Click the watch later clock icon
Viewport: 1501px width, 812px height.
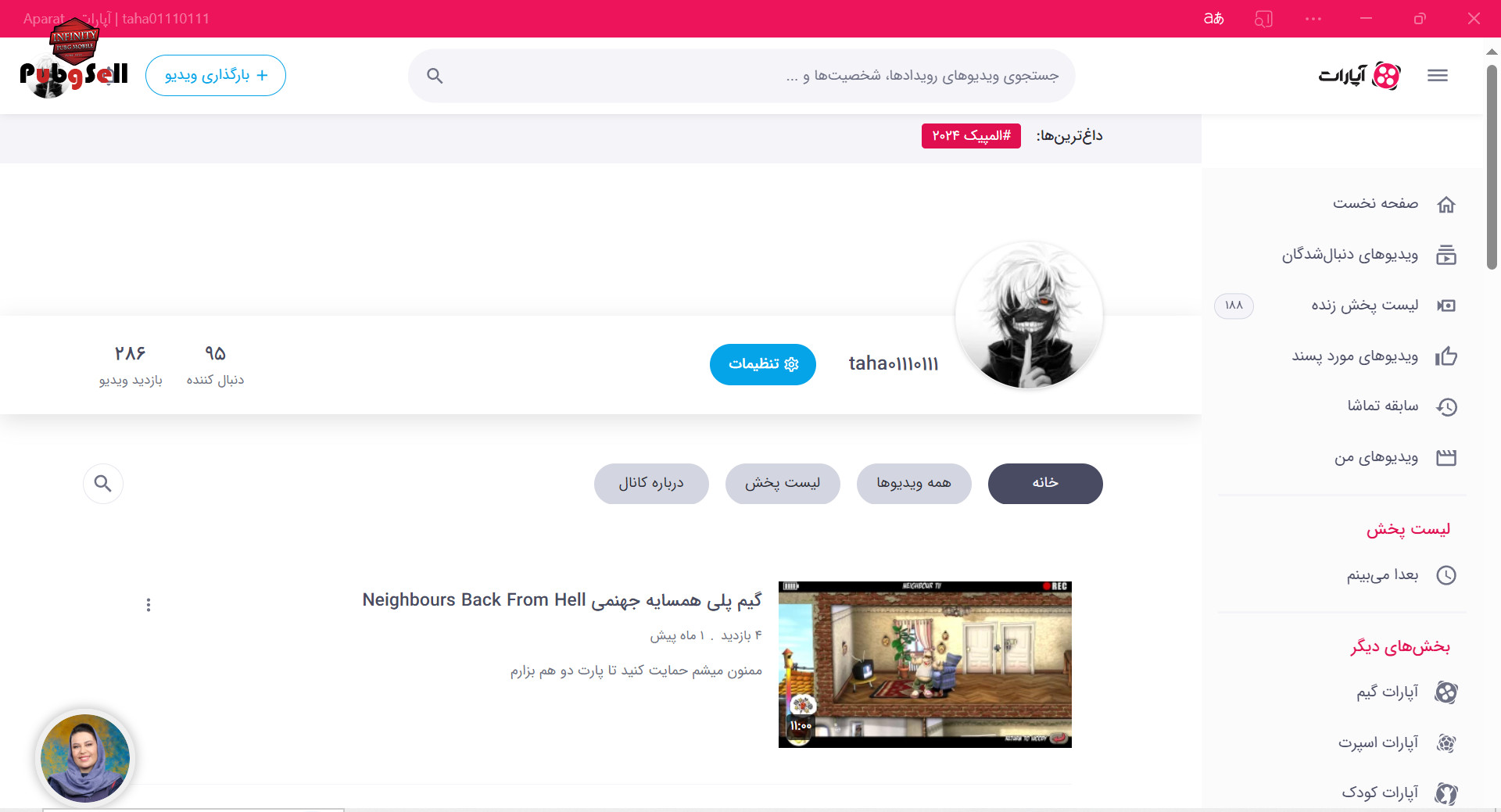click(1446, 575)
